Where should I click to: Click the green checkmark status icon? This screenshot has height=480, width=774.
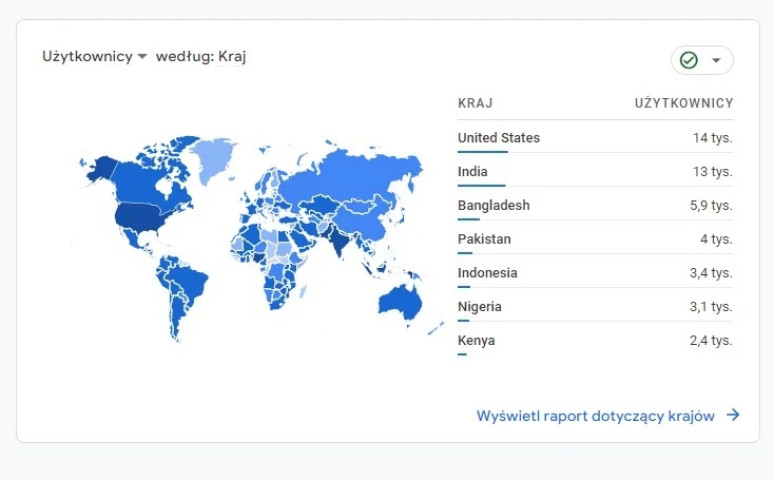click(x=689, y=60)
